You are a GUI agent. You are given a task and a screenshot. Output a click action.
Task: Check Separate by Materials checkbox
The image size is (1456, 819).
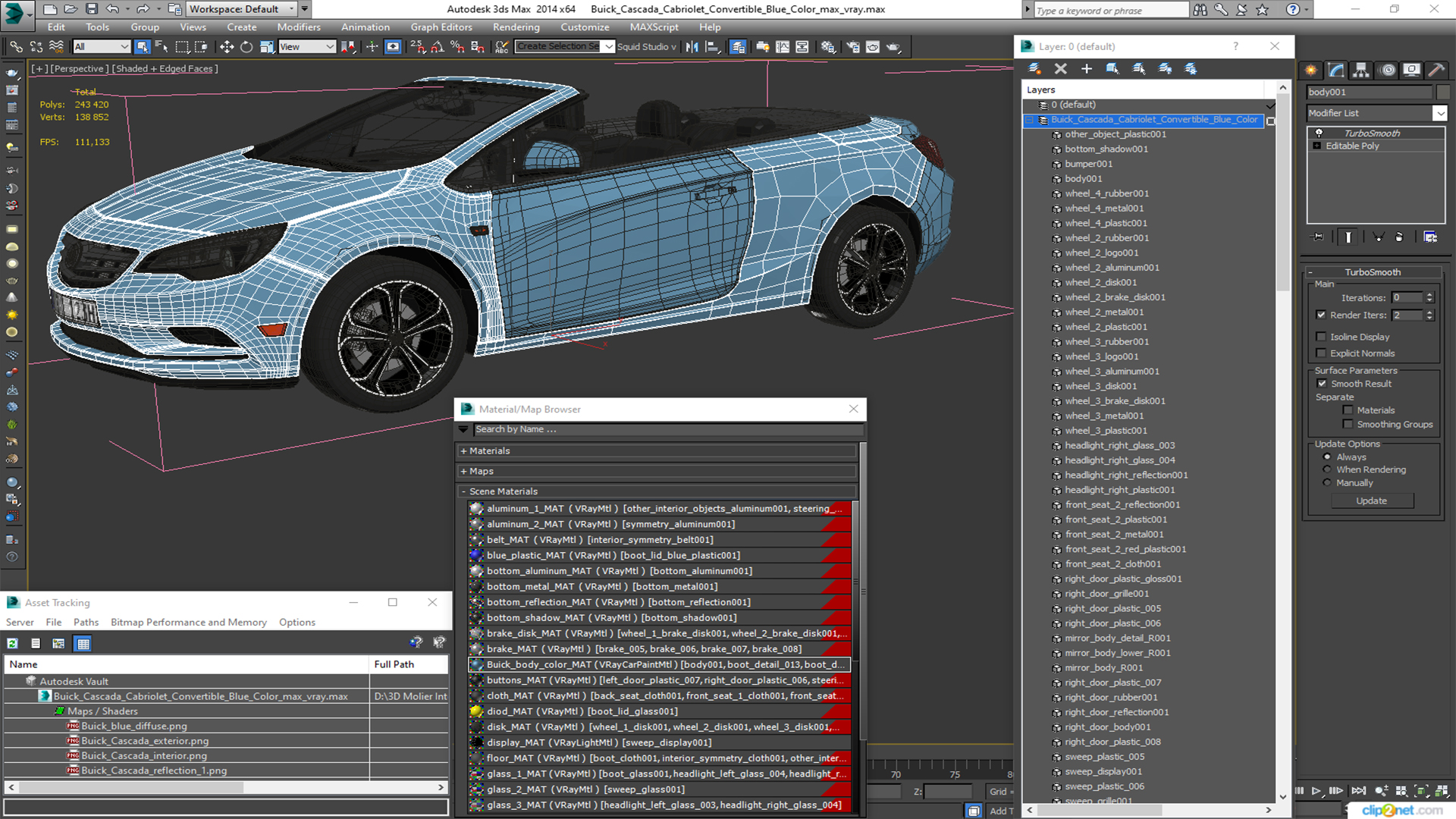[x=1348, y=410]
